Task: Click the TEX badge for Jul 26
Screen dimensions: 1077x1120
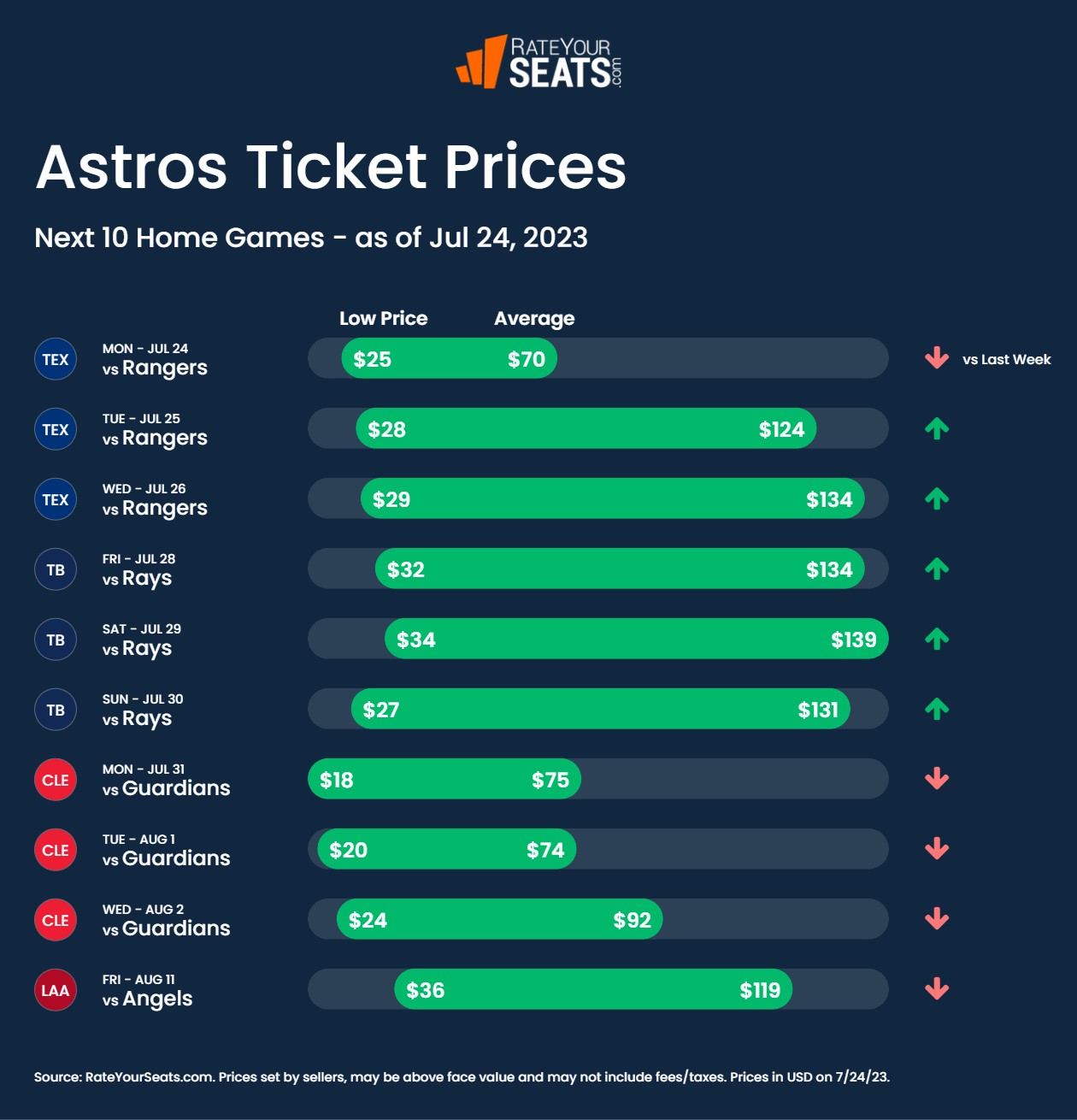Action: click(x=56, y=499)
